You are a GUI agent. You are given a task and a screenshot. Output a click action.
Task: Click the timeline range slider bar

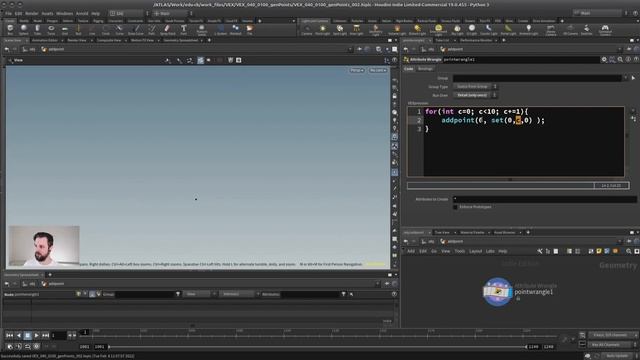(318, 347)
